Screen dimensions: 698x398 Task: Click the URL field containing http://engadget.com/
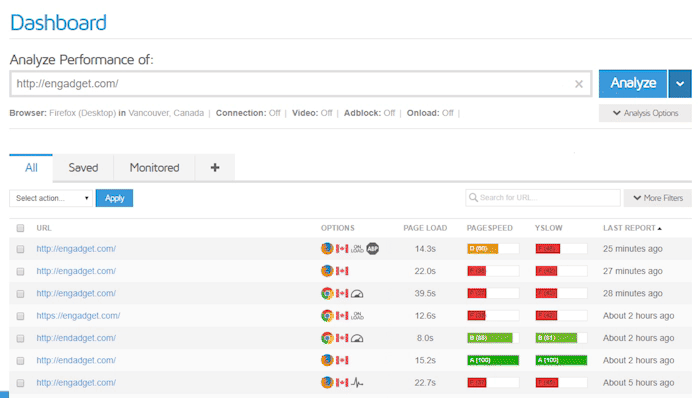click(300, 84)
